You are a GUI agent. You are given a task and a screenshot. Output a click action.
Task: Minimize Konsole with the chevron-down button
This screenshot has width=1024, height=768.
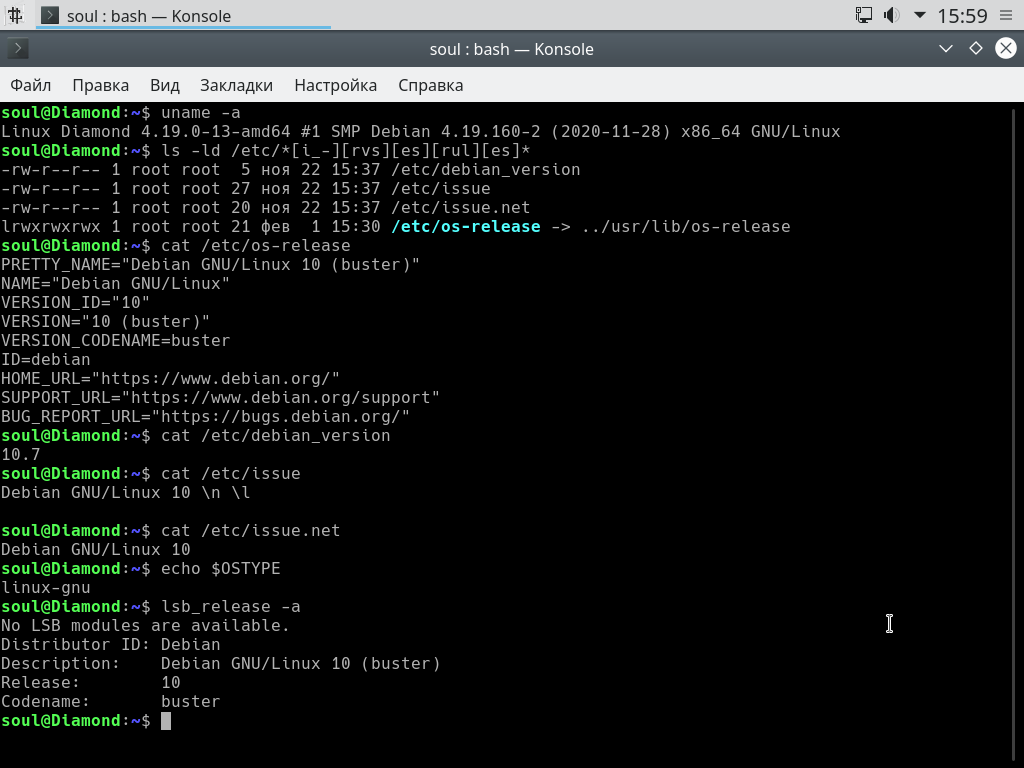946,48
